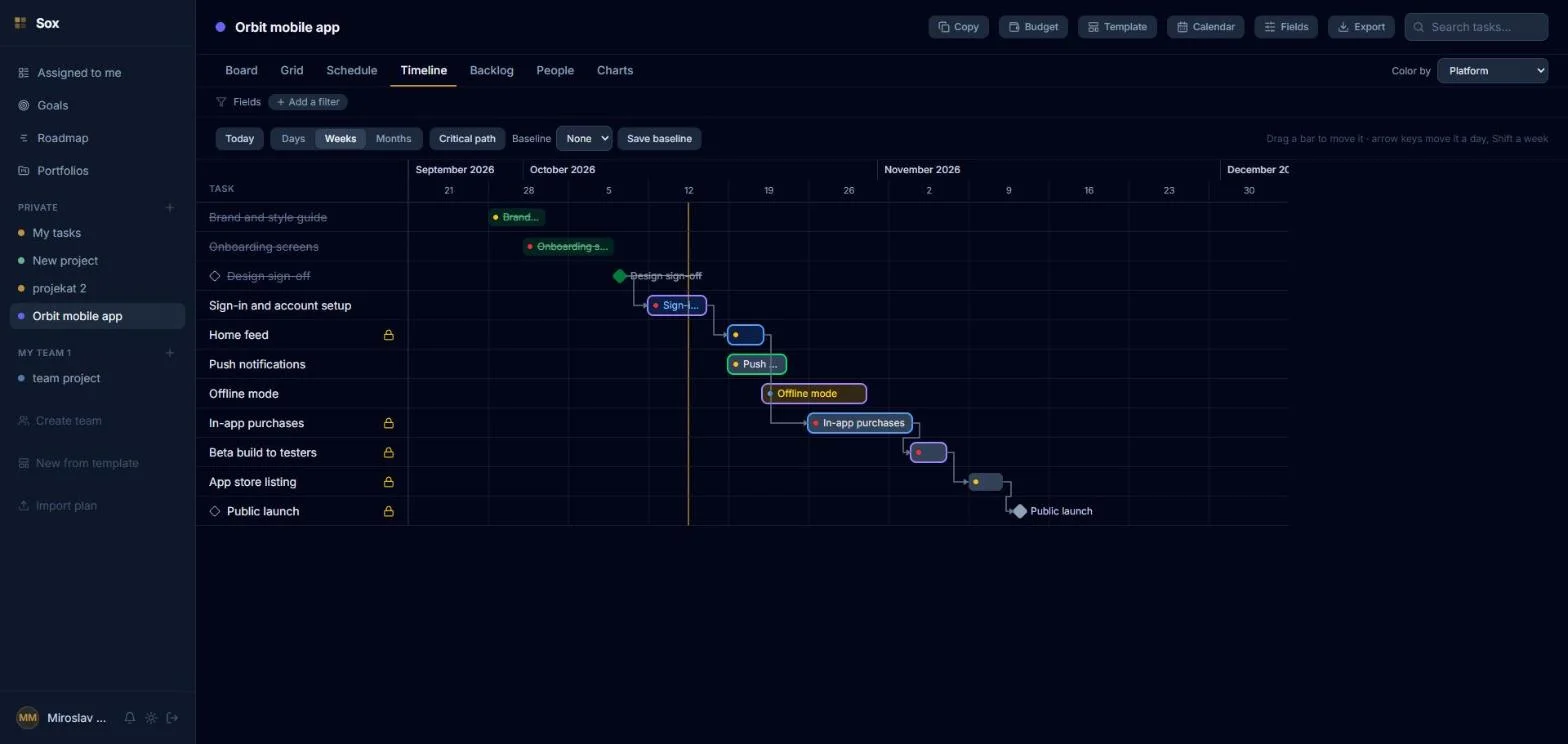Click the Fields button in top toolbar
This screenshot has width=1568, height=744.
pos(1286,27)
